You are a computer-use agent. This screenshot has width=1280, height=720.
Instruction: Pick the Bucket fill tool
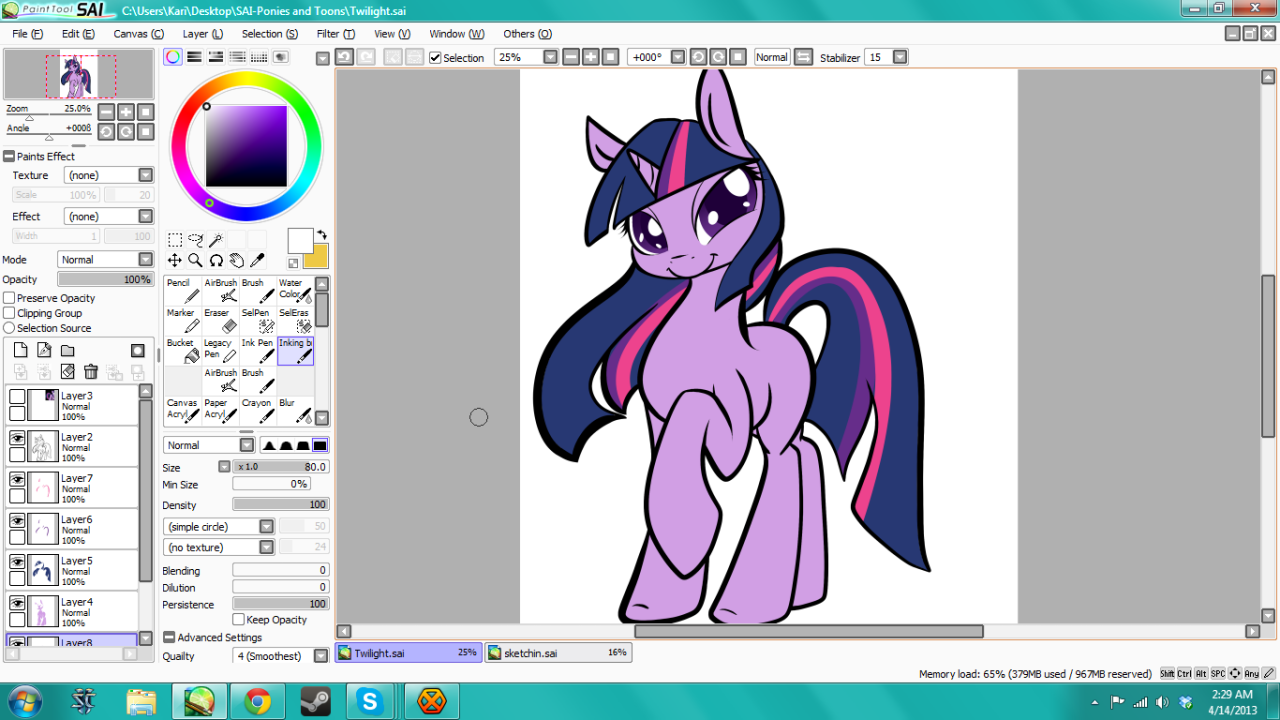click(183, 351)
